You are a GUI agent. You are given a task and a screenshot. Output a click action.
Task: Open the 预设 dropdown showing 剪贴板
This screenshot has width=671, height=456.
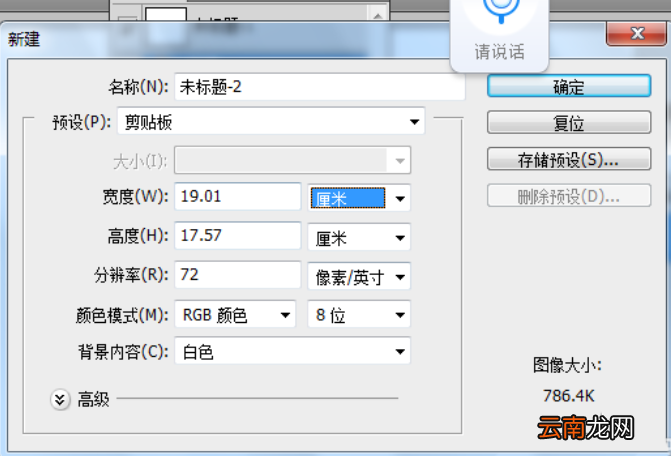[x=271, y=121]
